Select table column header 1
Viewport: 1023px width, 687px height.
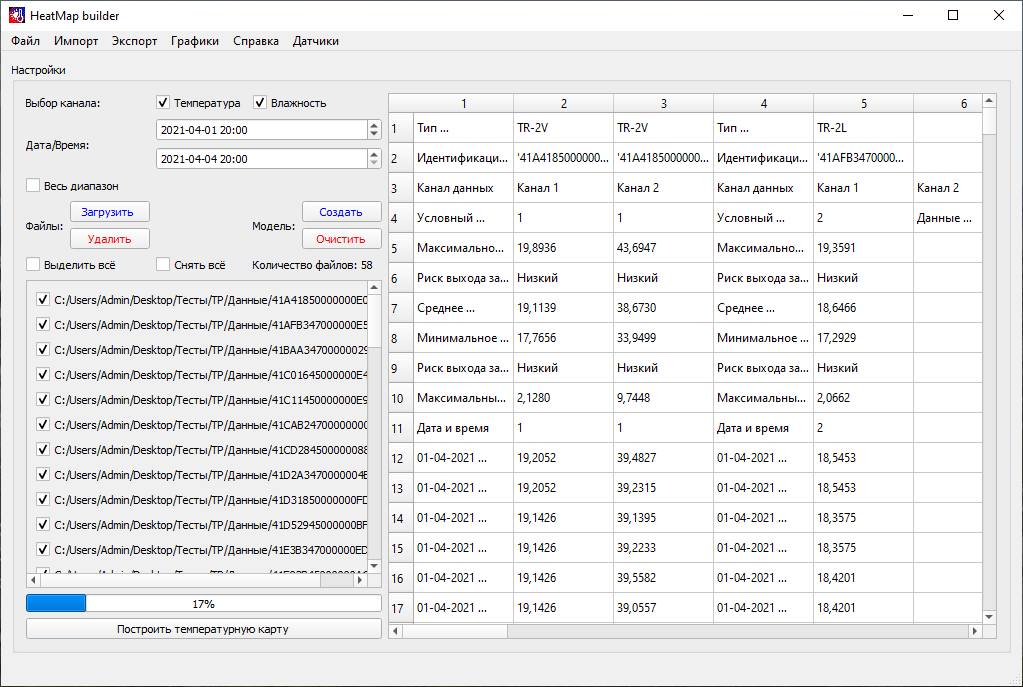pos(463,103)
